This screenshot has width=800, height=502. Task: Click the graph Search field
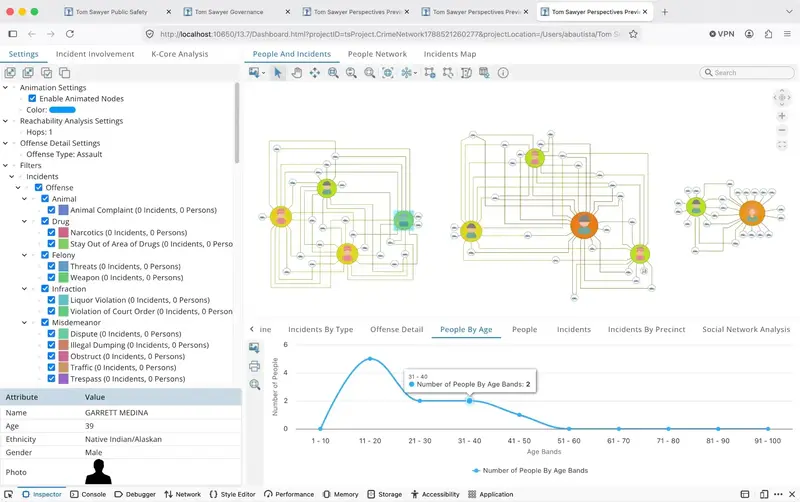click(x=746, y=72)
